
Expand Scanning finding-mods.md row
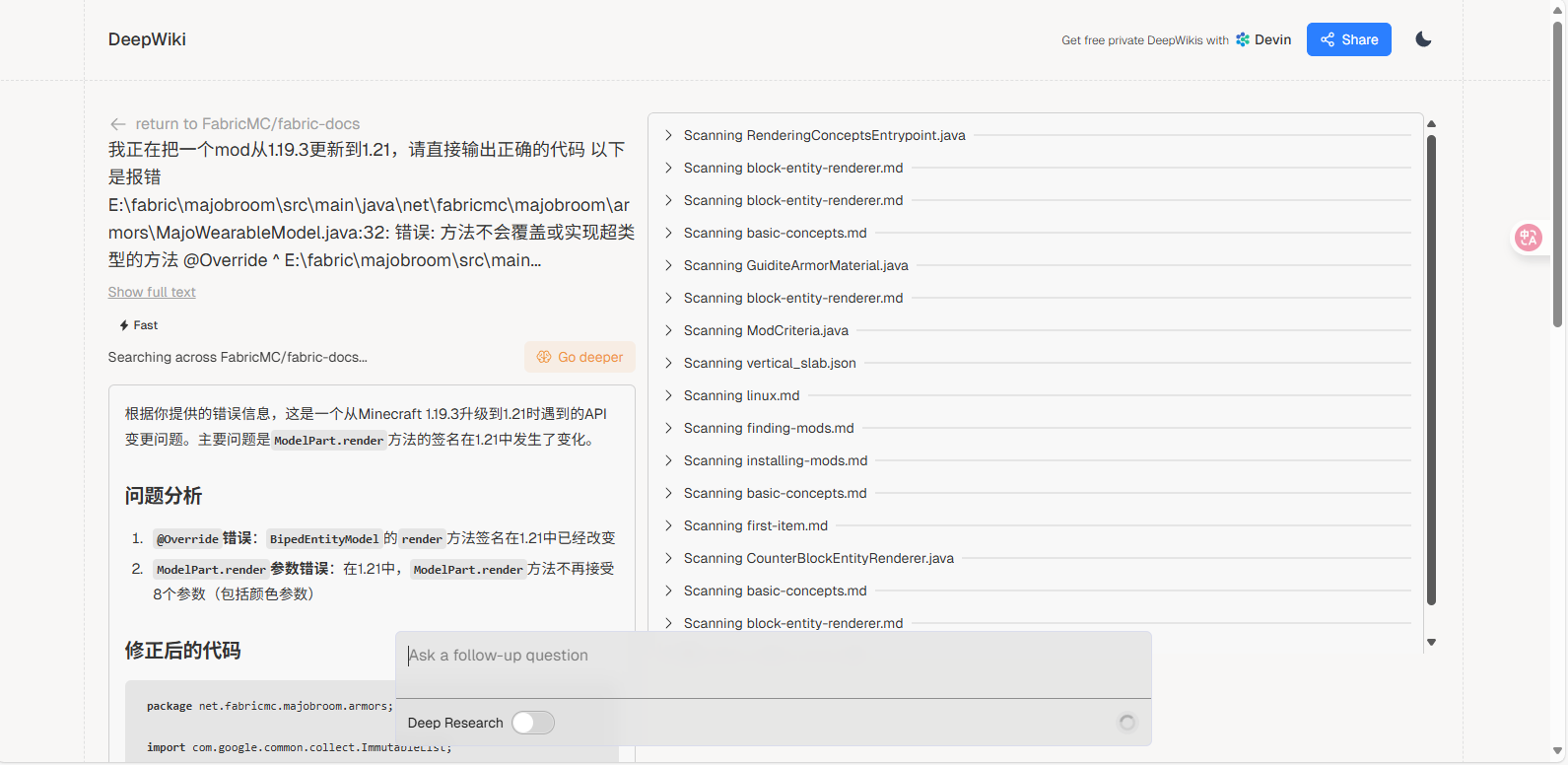1038,428
